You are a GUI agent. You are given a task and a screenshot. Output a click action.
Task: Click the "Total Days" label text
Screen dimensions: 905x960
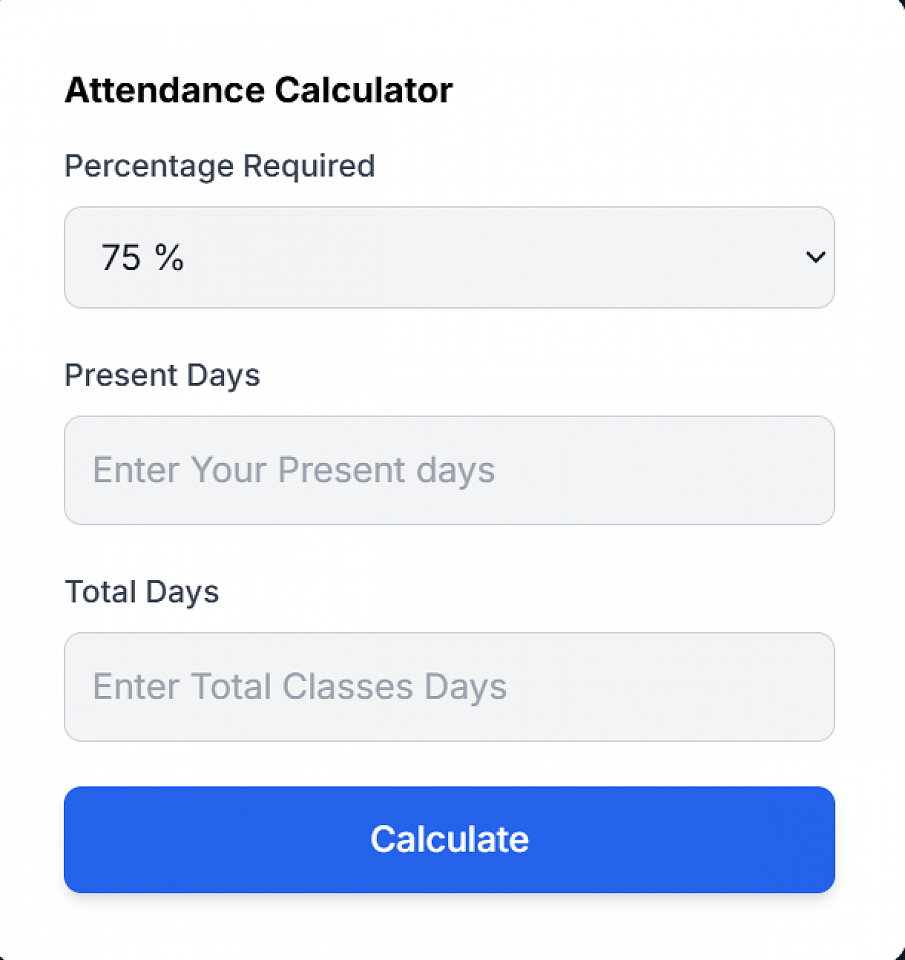(142, 592)
